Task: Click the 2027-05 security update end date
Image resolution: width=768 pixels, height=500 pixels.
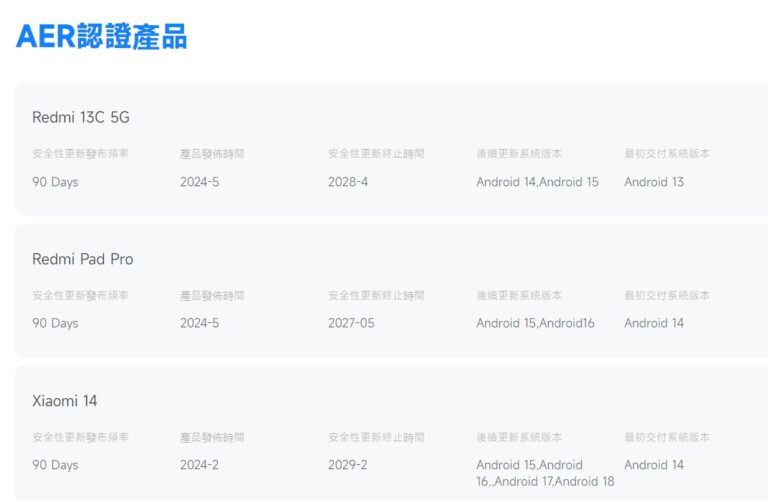Action: click(x=351, y=323)
